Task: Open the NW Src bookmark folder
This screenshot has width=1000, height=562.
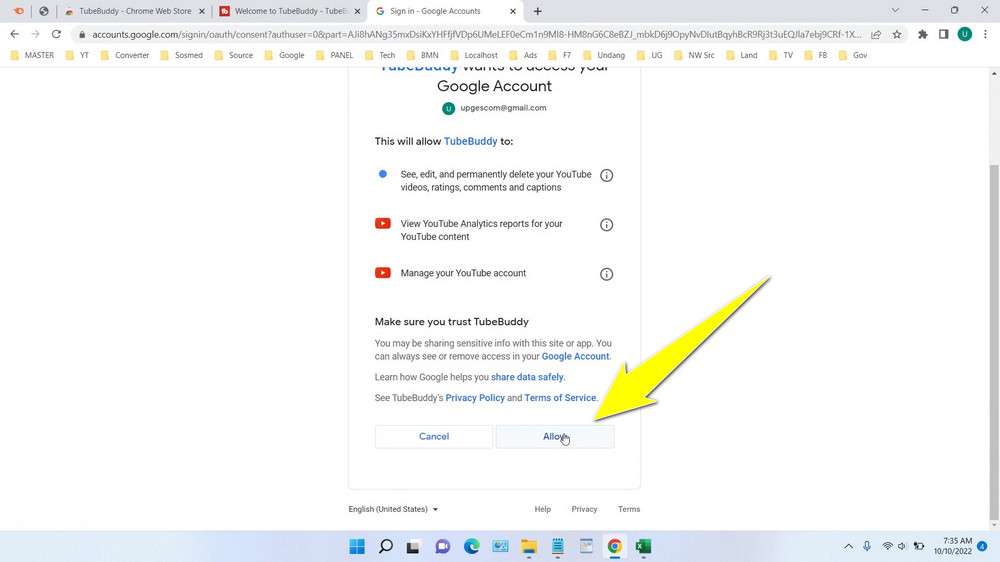Action: tap(695, 55)
